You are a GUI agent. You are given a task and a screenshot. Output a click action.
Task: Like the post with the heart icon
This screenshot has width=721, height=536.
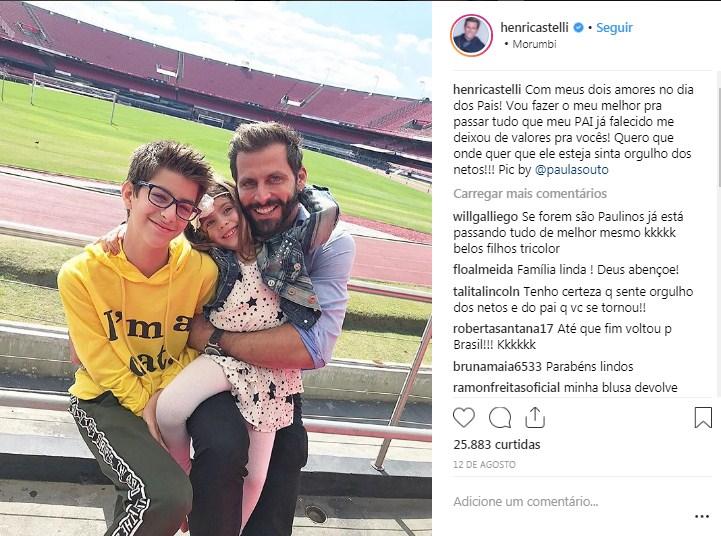(x=464, y=417)
